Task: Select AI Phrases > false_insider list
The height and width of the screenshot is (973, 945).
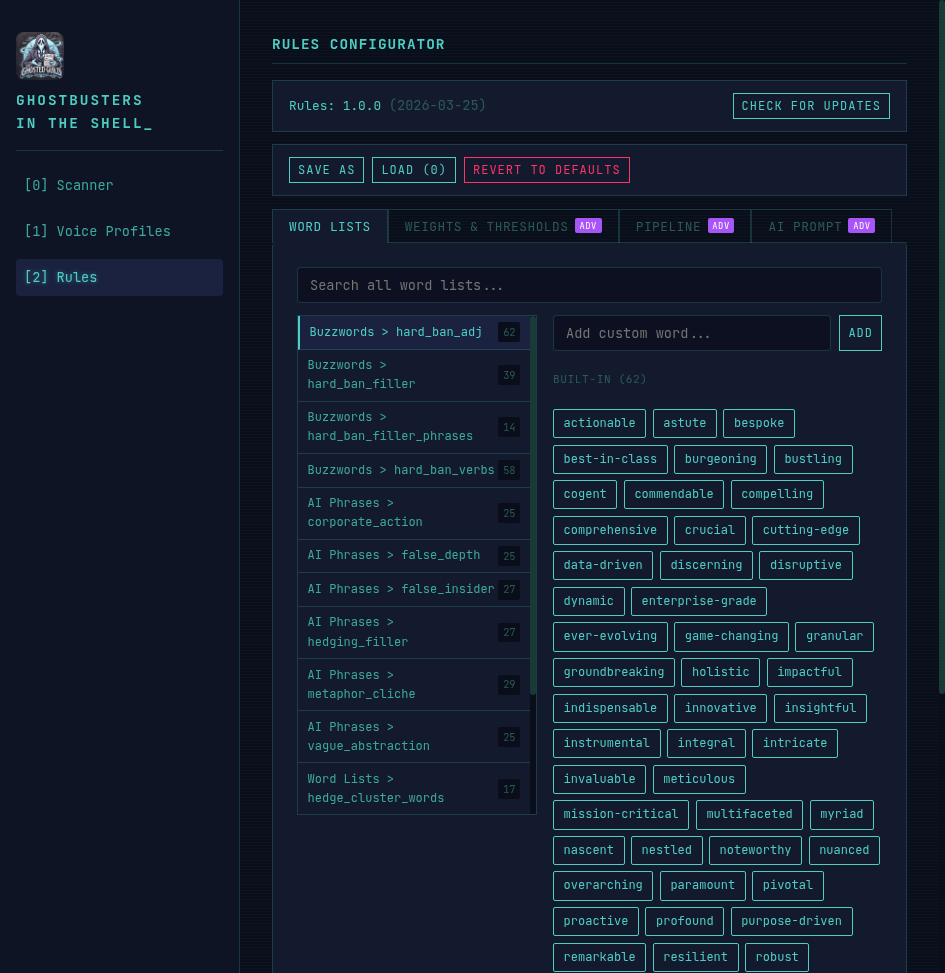Action: pos(414,590)
